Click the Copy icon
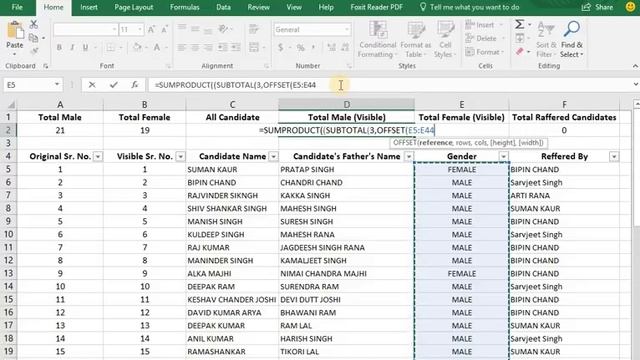The height and width of the screenshot is (360, 640). (34, 38)
